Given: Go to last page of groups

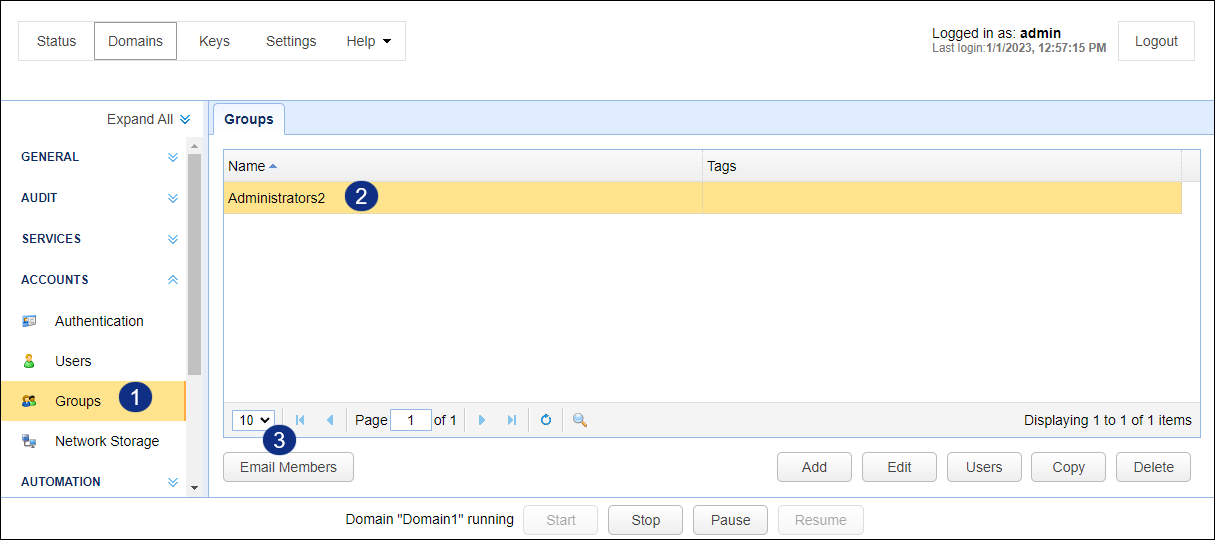Looking at the screenshot, I should point(512,420).
